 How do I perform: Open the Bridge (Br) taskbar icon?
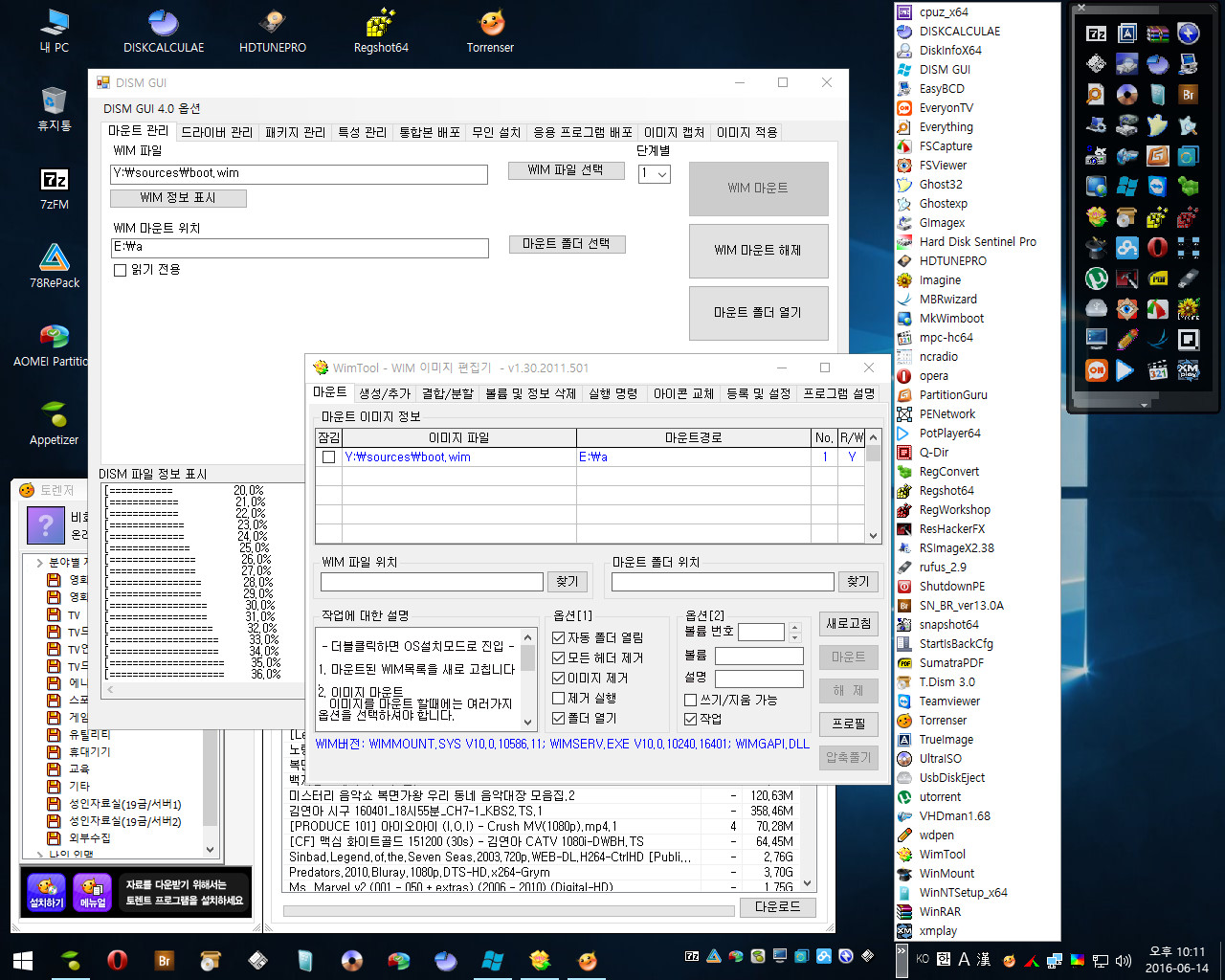pos(165,960)
